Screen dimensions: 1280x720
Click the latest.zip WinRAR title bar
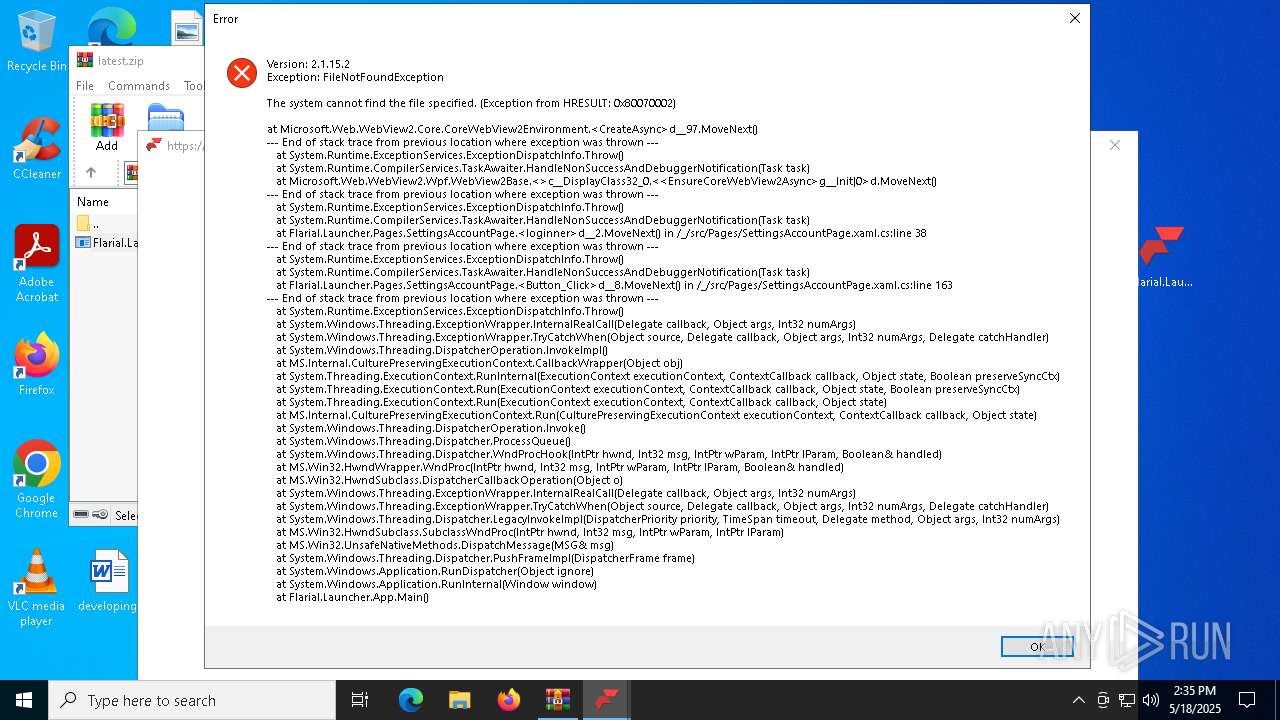click(136, 61)
